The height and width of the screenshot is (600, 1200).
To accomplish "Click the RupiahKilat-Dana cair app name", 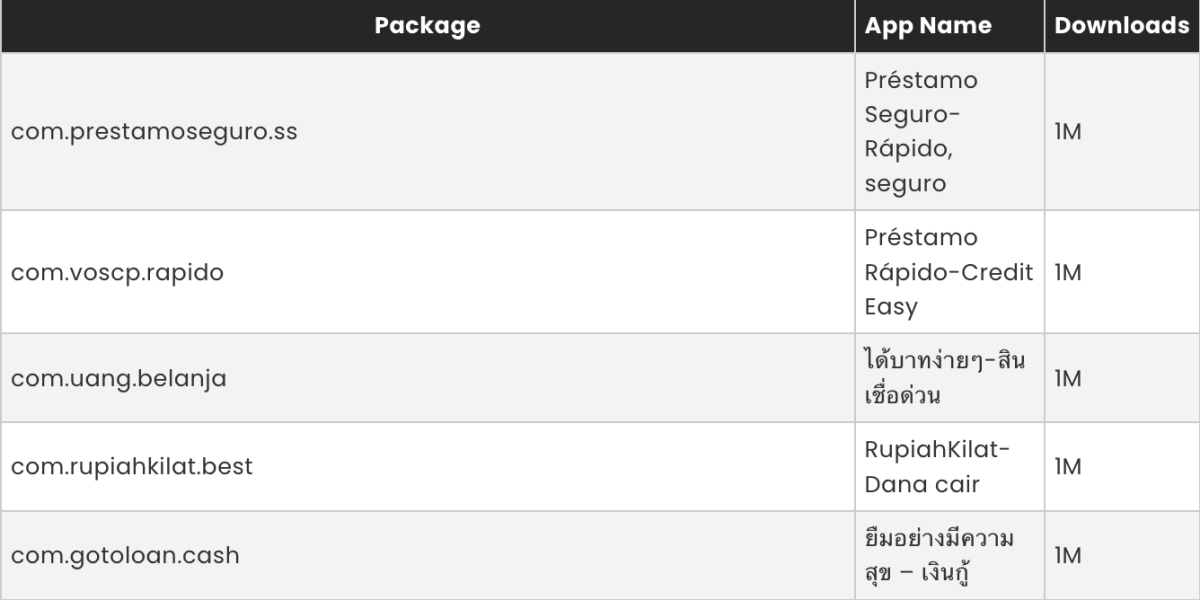I will click(x=937, y=467).
